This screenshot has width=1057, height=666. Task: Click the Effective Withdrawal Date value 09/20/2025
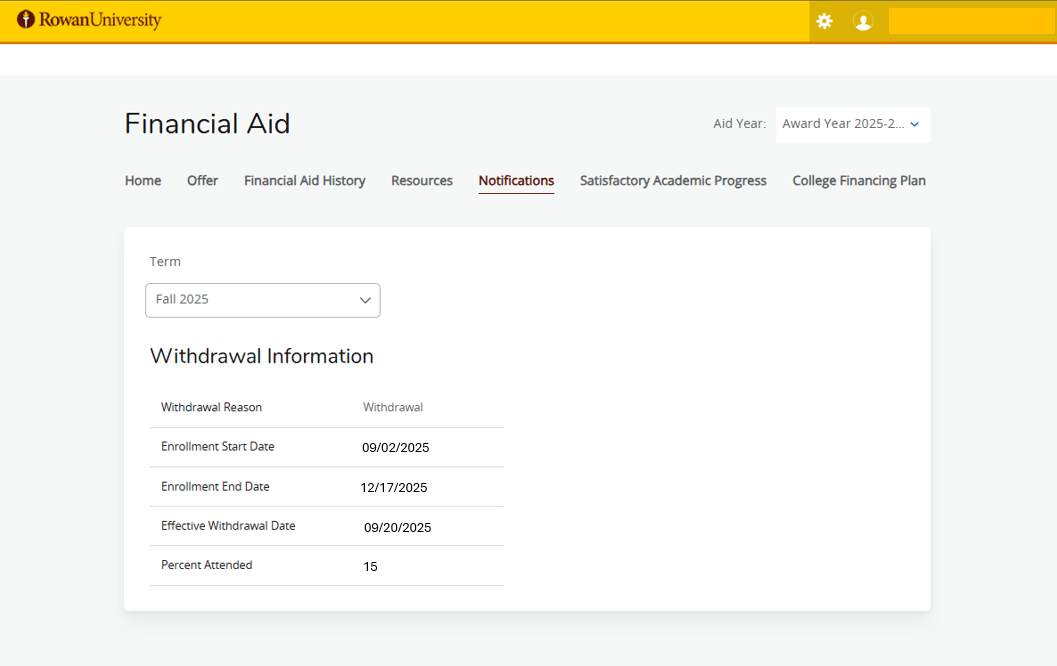coord(397,527)
